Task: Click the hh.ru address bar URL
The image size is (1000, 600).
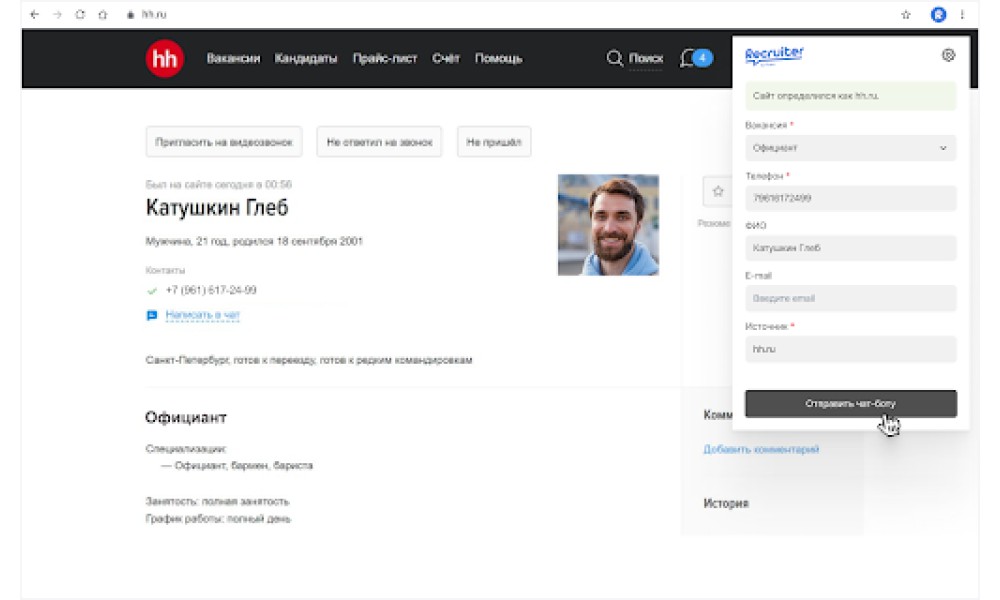Action: tap(154, 15)
